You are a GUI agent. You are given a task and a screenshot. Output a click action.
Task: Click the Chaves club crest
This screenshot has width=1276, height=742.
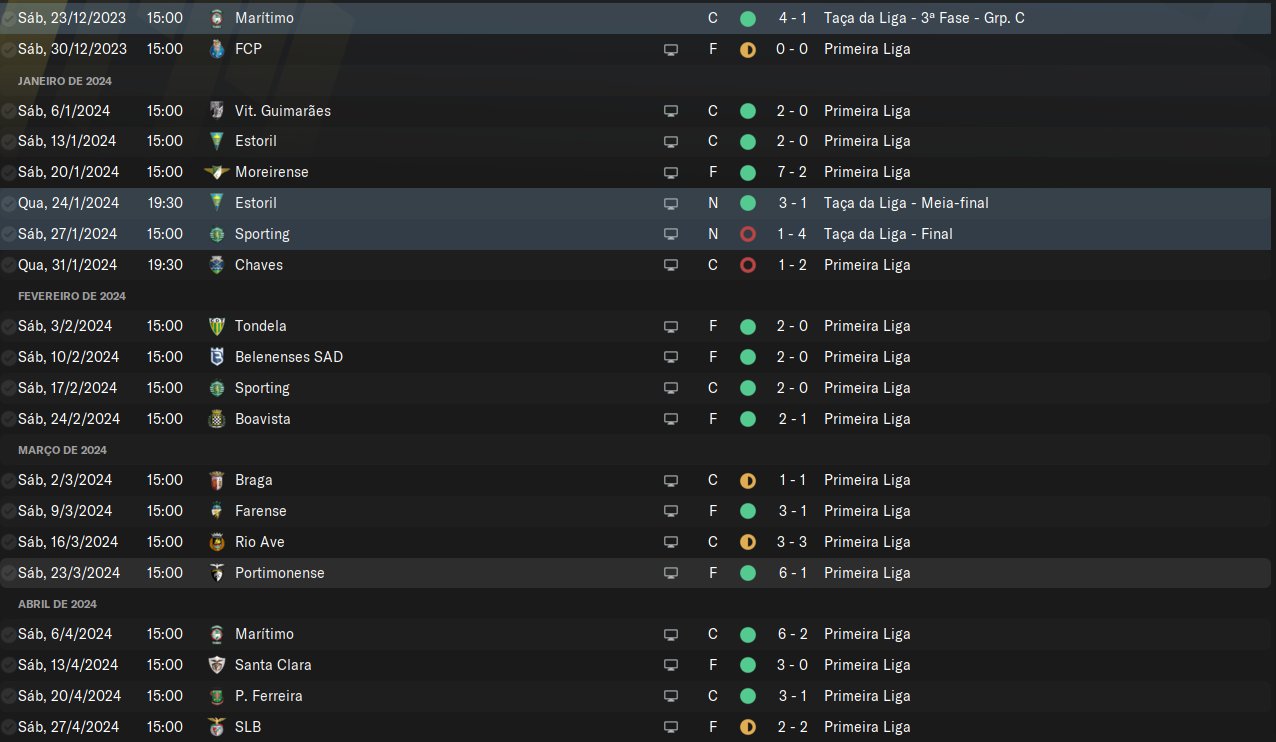[217, 265]
